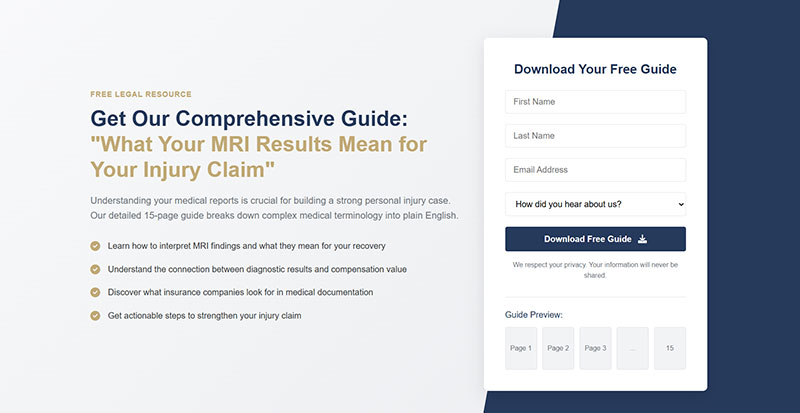Click the checkmark icon beside 'Discover what insurance companies'

pyautogui.click(x=95, y=292)
